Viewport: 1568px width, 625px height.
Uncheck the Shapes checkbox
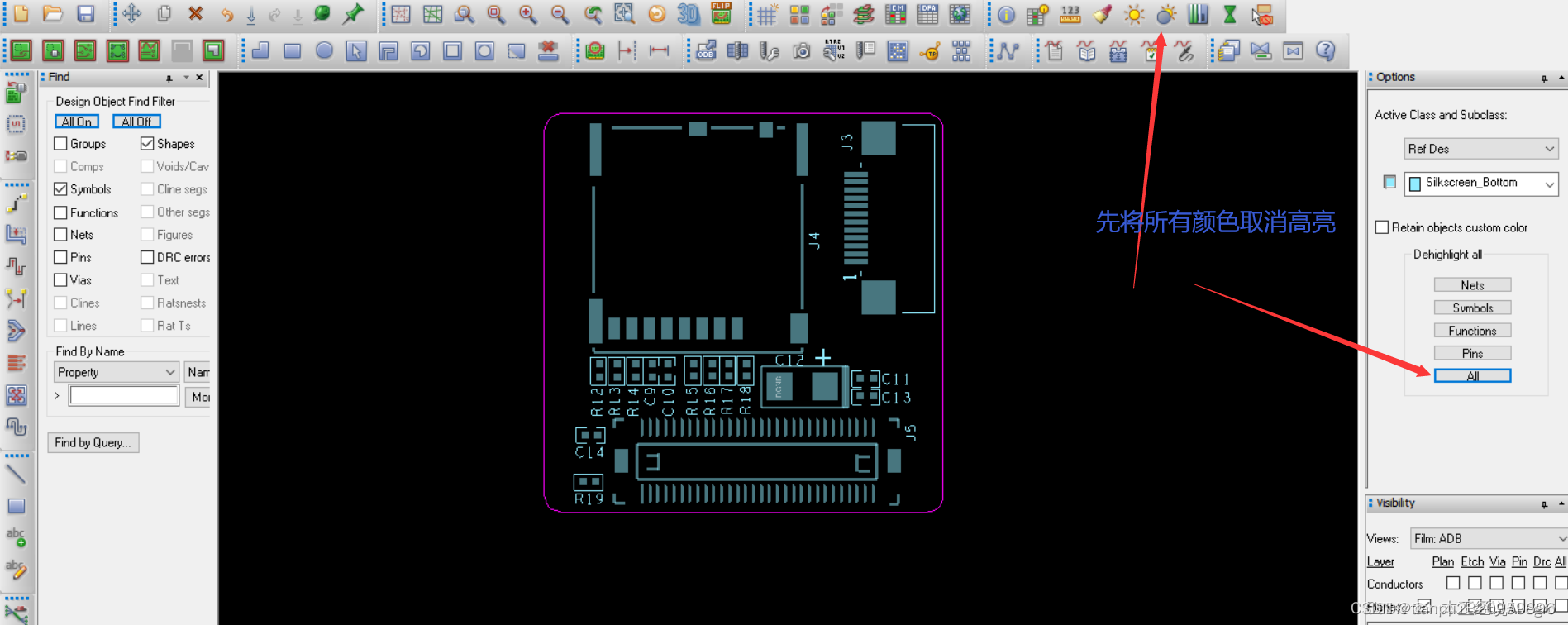147,144
